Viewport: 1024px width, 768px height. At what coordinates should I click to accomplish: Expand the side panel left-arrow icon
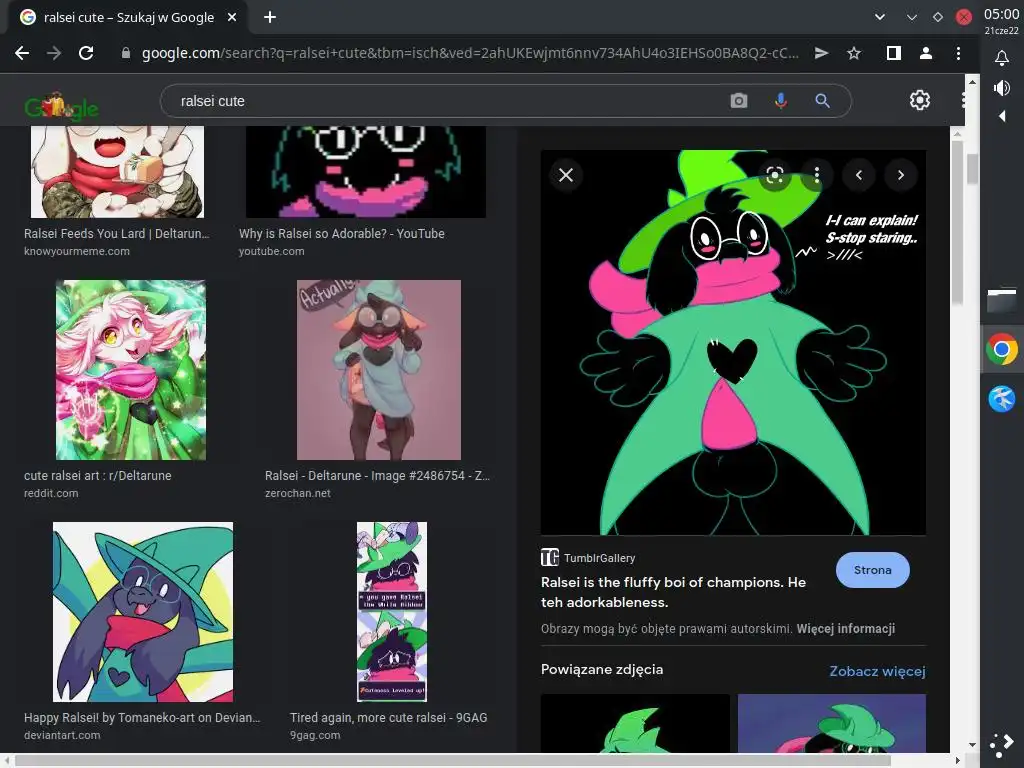coord(1002,116)
